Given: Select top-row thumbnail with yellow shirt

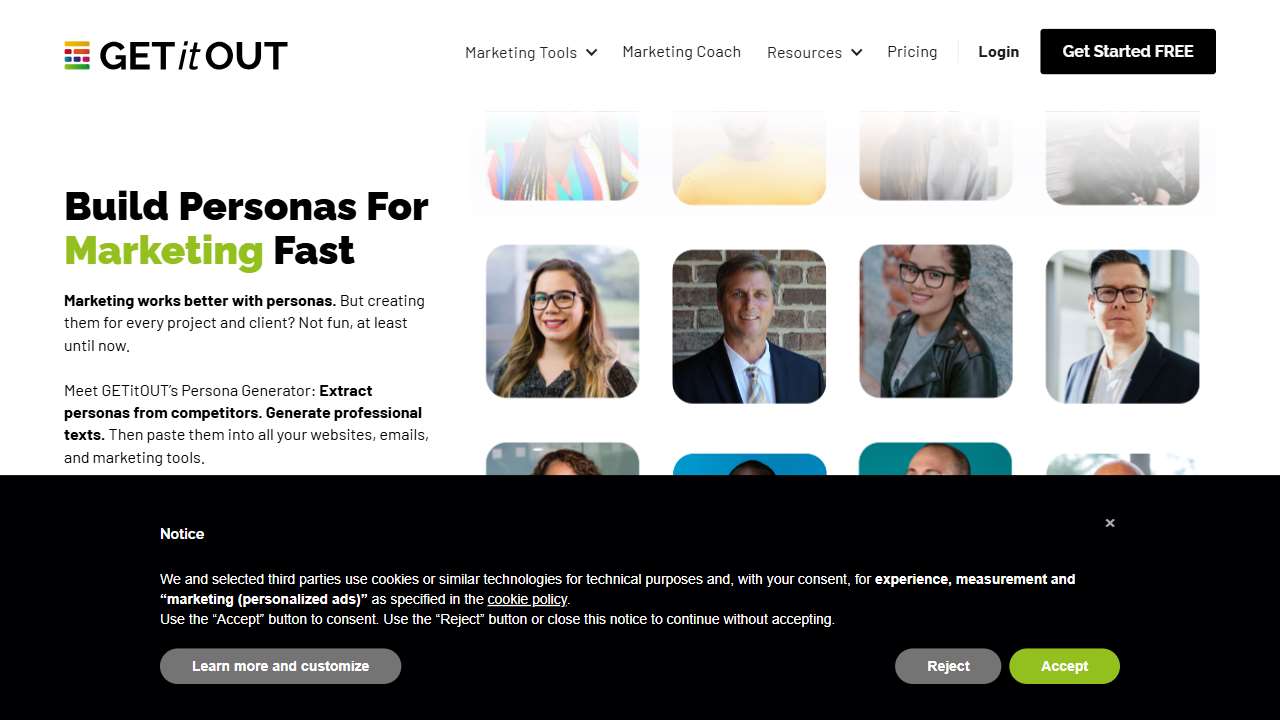Looking at the screenshot, I should pyautogui.click(x=749, y=158).
